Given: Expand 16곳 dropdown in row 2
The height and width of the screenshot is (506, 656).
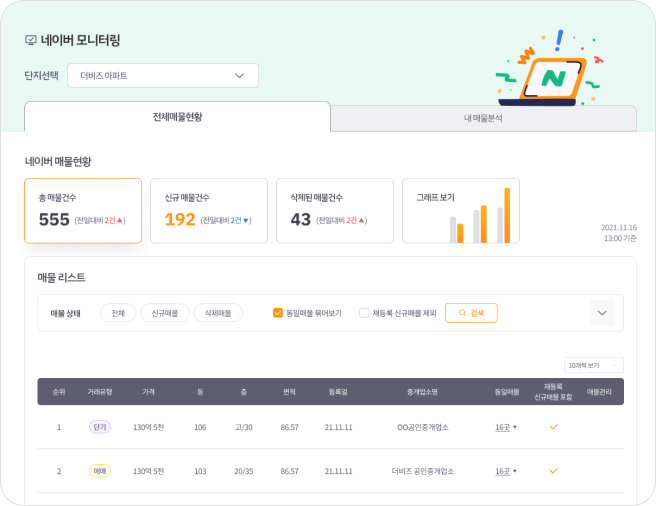Looking at the screenshot, I should (x=506, y=471).
